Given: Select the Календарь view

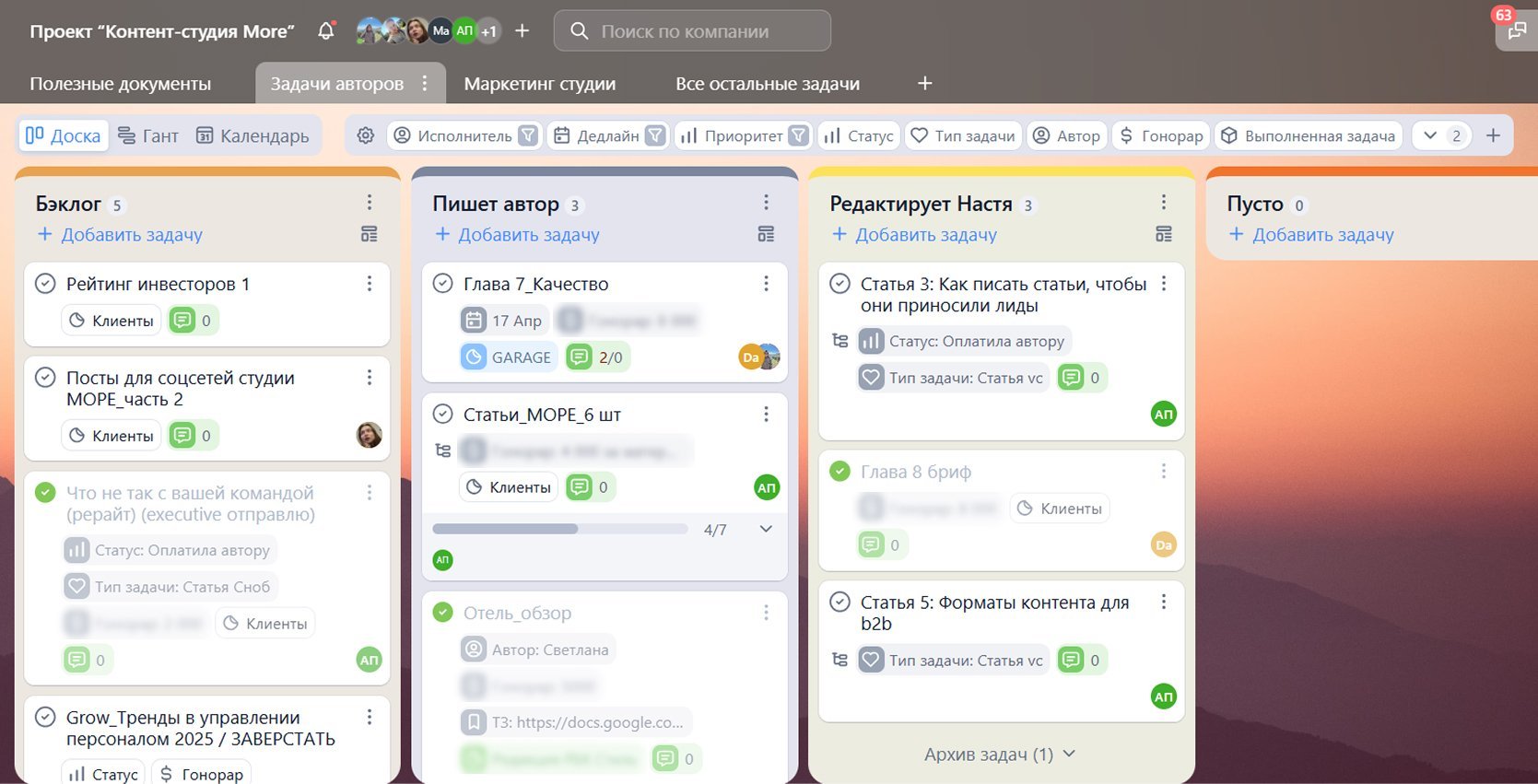Looking at the screenshot, I should [252, 135].
